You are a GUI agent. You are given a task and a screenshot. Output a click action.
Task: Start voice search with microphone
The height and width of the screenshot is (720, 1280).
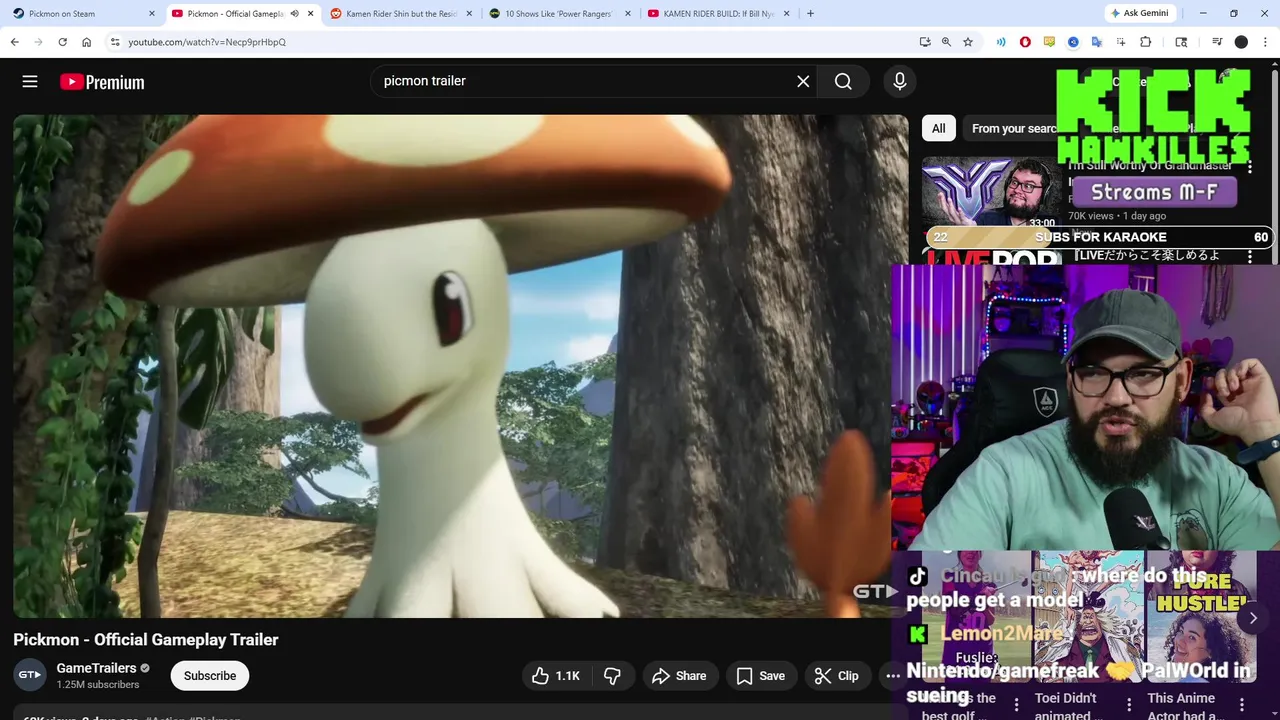[900, 81]
